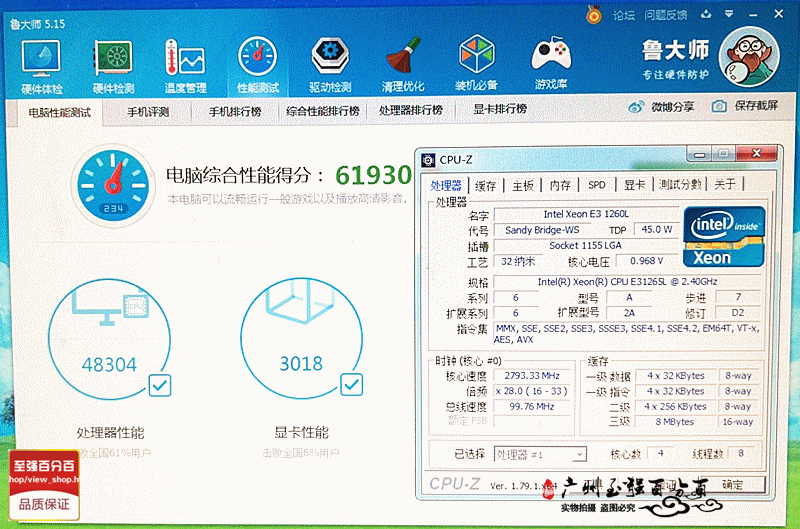Click 插槽 value Socket 1155 LGA
Viewport: 800px width, 529px height.
[586, 245]
